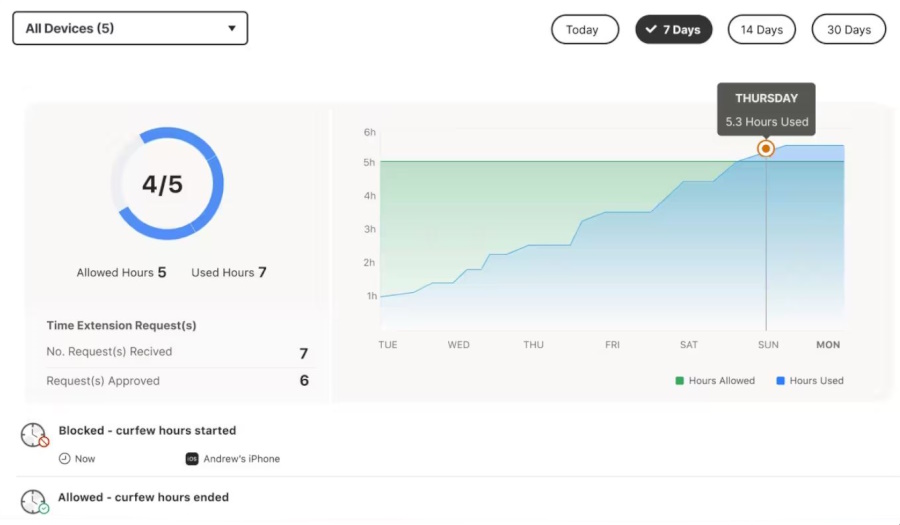Click the SAT axis label
900x525 pixels.
tap(689, 345)
